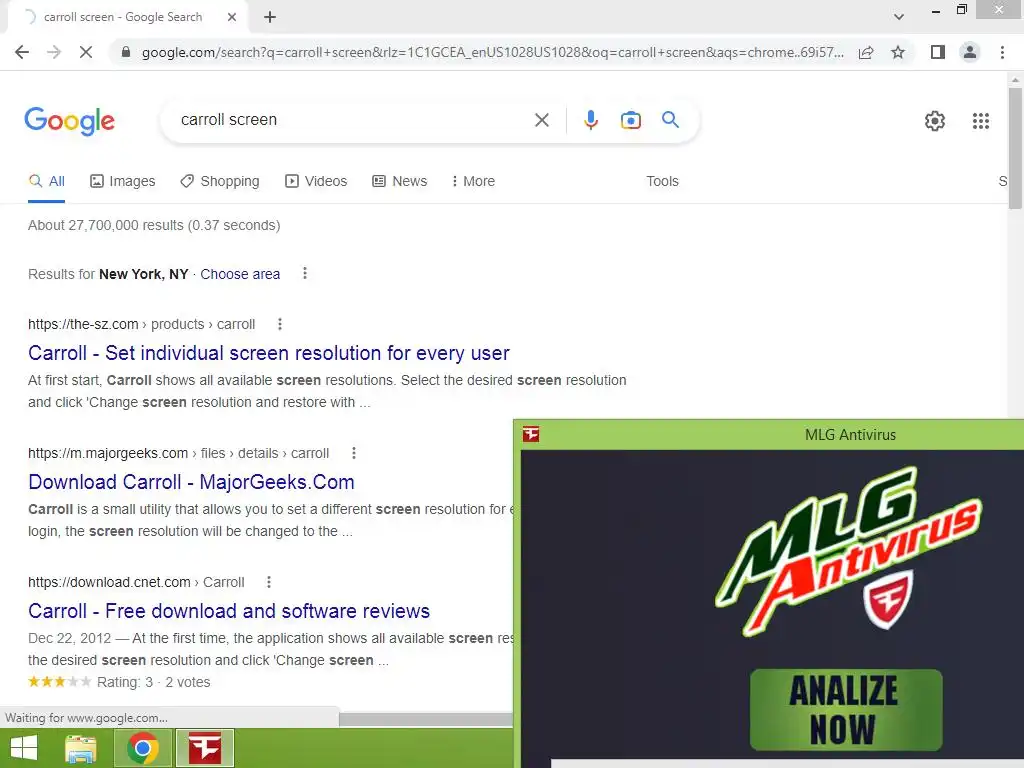Stop loading the page
Image resolution: width=1024 pixels, height=768 pixels.
tap(86, 52)
